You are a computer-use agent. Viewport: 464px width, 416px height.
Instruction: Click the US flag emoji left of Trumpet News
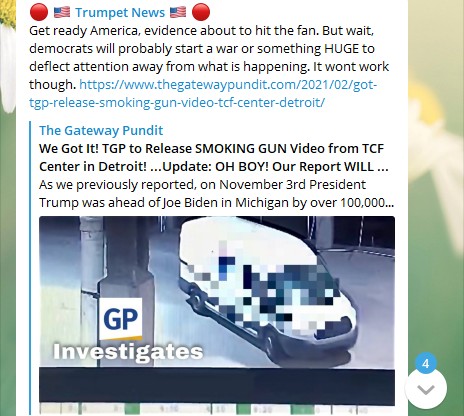point(62,12)
